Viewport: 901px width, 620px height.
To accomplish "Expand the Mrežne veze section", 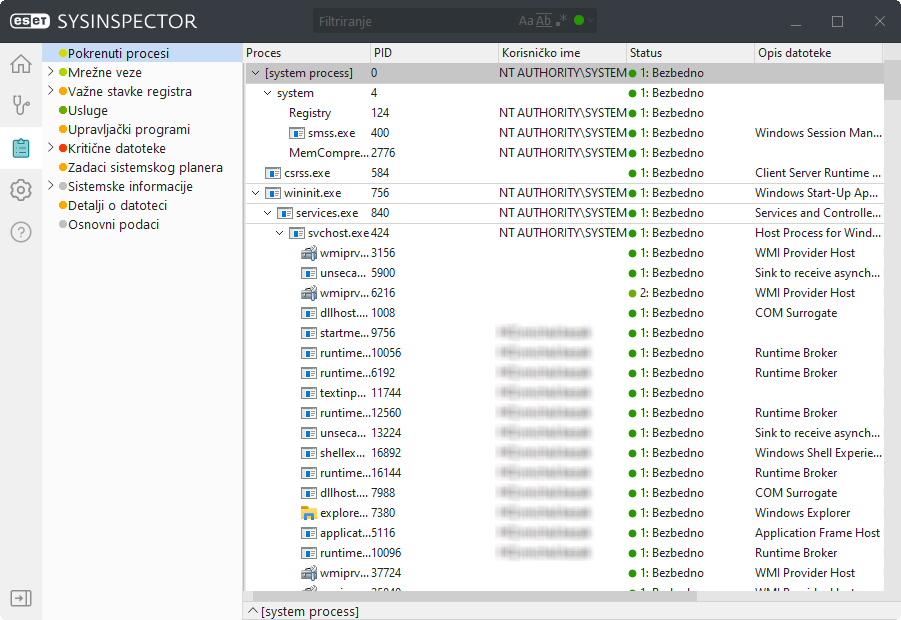I will click(x=49, y=72).
